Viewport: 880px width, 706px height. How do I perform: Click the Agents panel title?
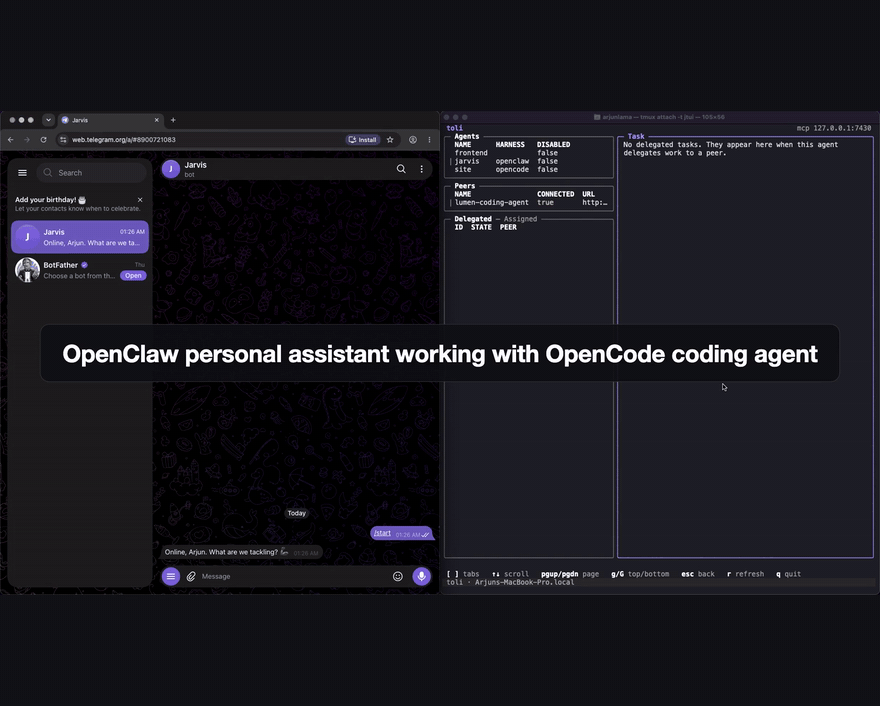466,136
